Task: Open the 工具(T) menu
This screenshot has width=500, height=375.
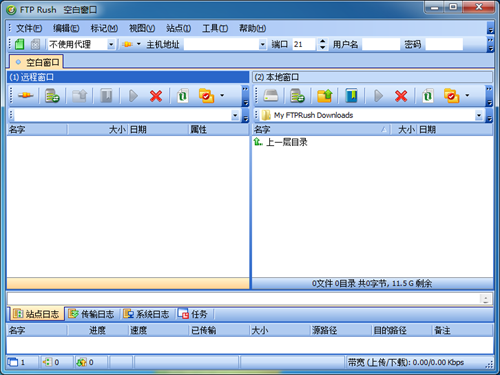Action: [x=215, y=28]
